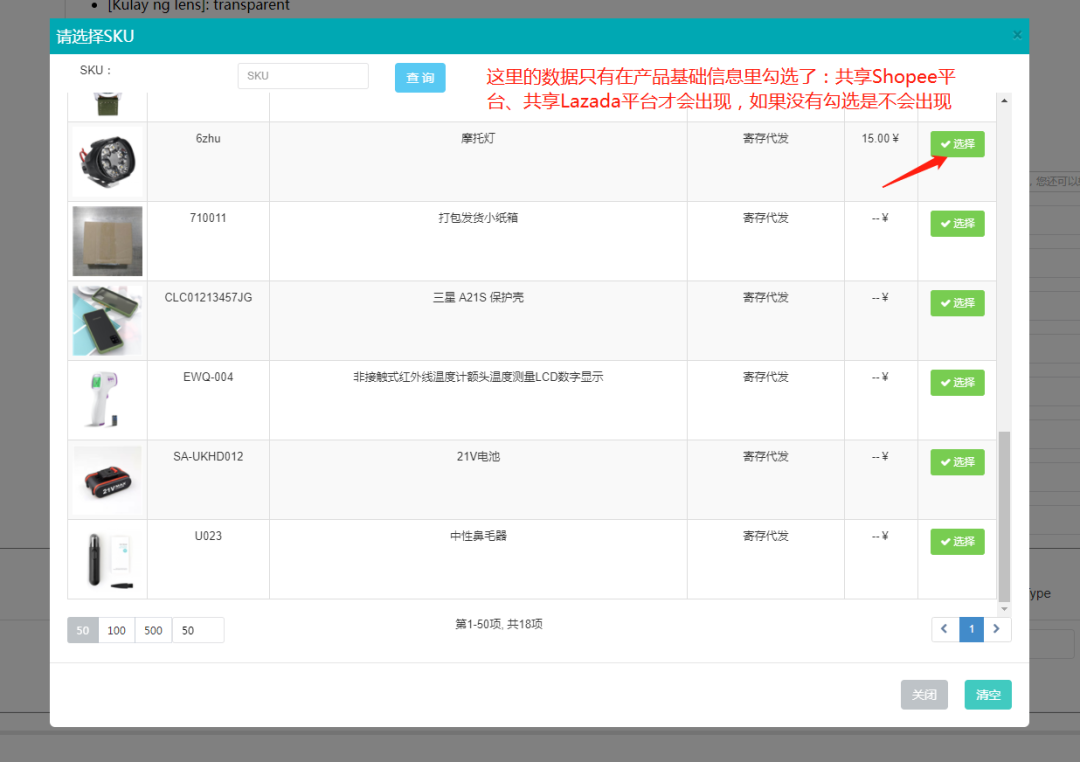Click SKU code text 6zhu
The width and height of the screenshot is (1080, 762).
(x=208, y=138)
